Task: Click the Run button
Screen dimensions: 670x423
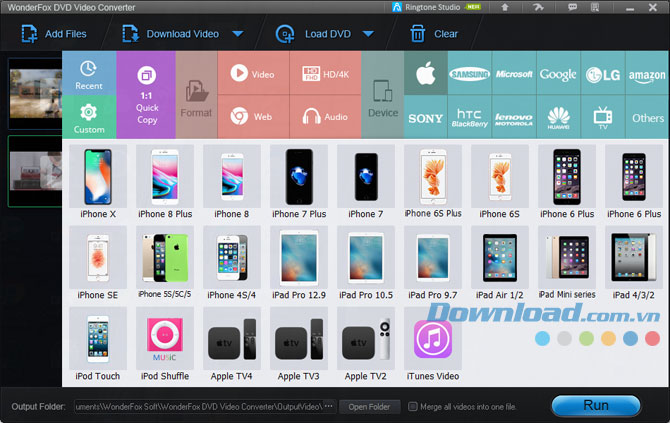Action: [x=596, y=405]
